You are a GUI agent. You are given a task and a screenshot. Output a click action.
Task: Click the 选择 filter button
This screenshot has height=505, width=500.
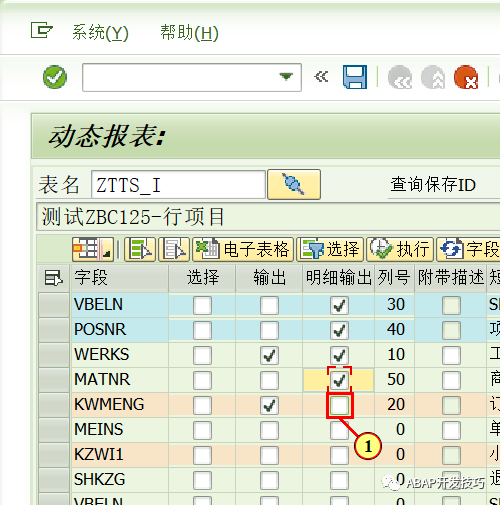click(330, 249)
